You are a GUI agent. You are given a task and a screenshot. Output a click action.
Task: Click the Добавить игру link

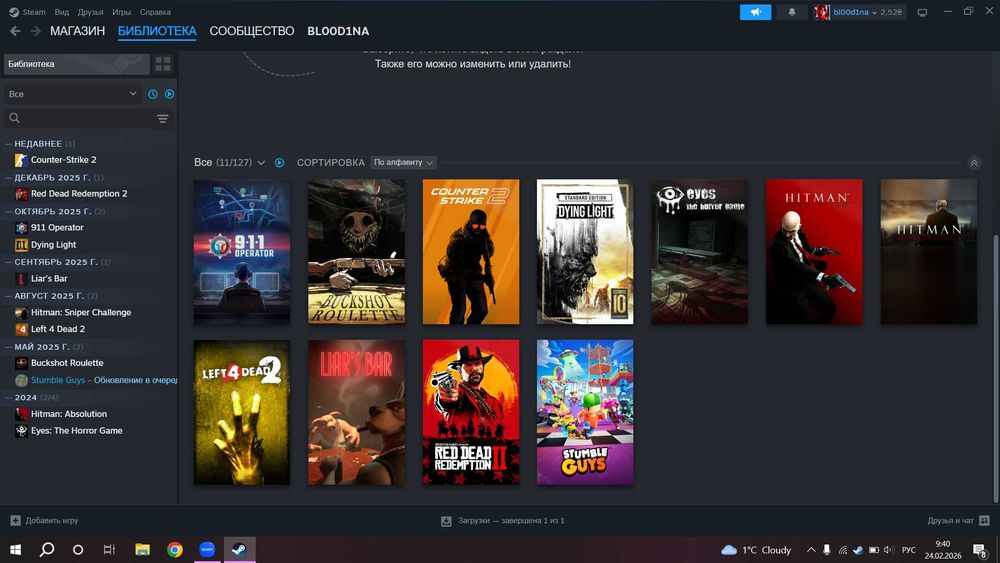[52, 520]
